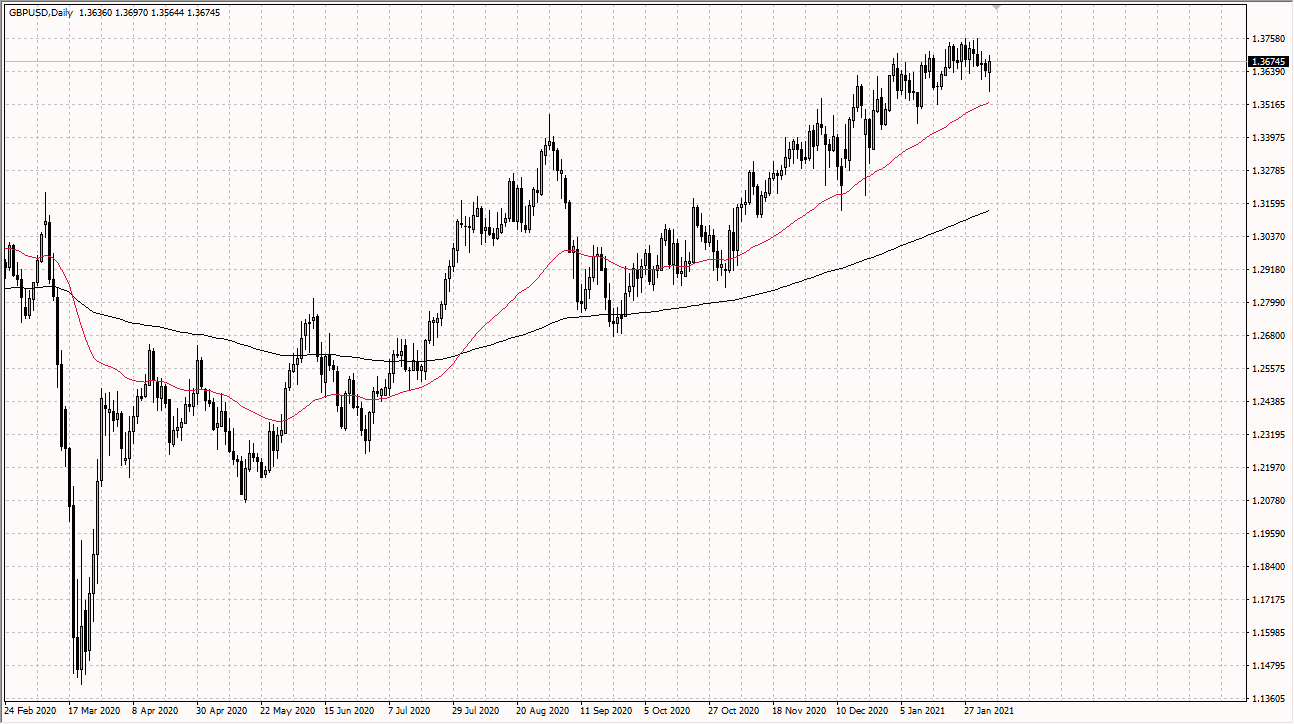Click the 1.14795 price axis label
1294x724 pixels.
[x=1267, y=666]
